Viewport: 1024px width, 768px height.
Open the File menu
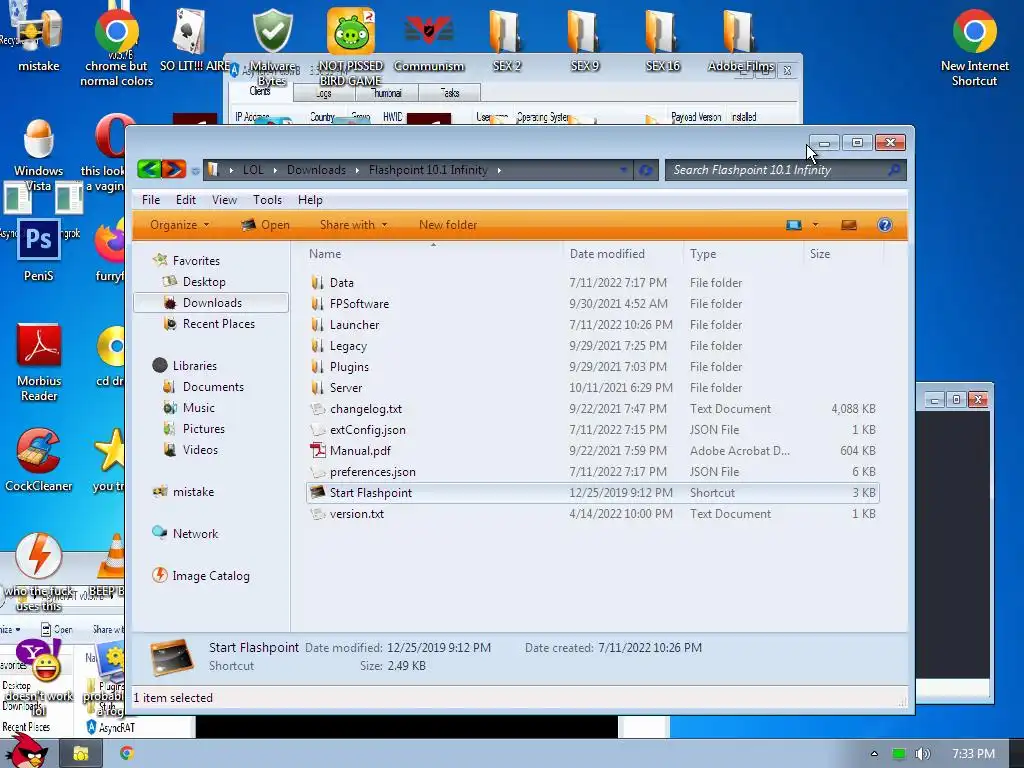pyautogui.click(x=151, y=200)
